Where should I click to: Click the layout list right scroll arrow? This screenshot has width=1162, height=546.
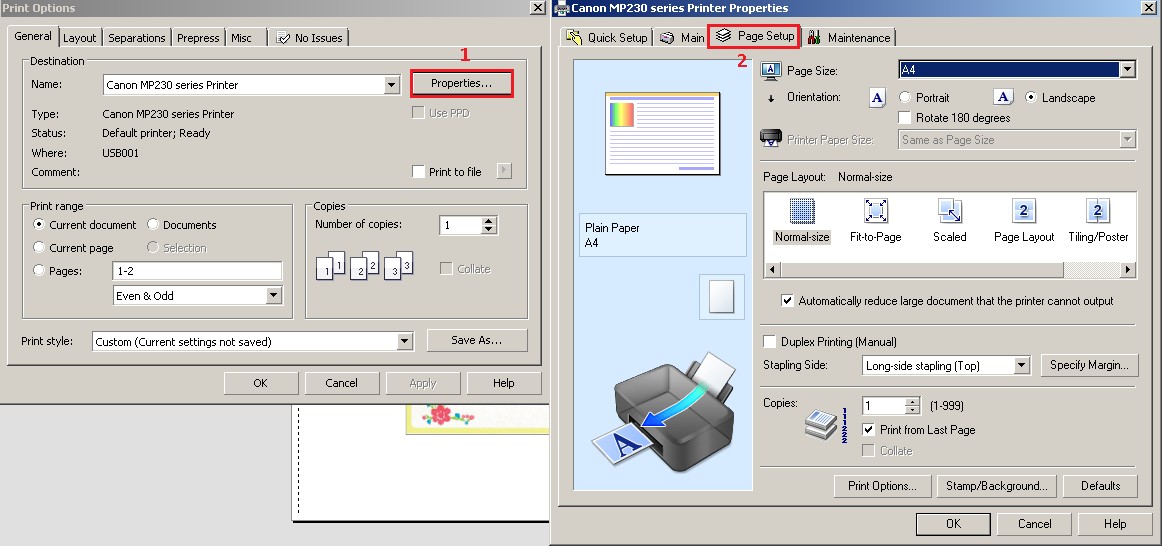click(x=1128, y=270)
